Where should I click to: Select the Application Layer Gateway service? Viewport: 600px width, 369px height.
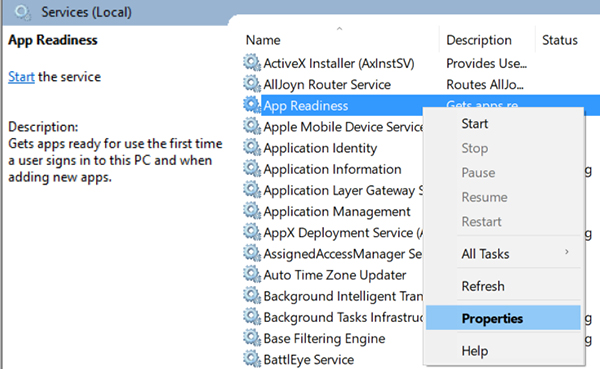[343, 190]
